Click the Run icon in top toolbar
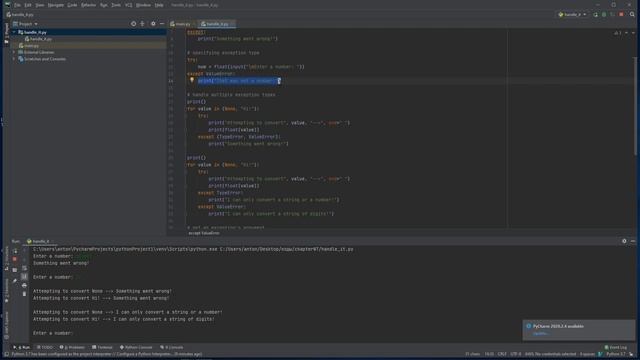Screen dimensions: 640x360 [x=596, y=15]
